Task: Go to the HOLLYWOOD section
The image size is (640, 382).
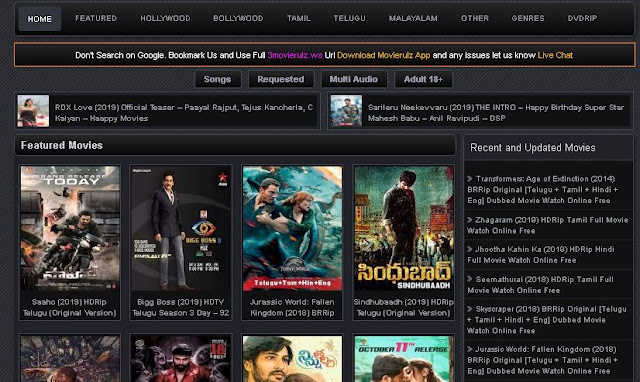Action: [165, 18]
